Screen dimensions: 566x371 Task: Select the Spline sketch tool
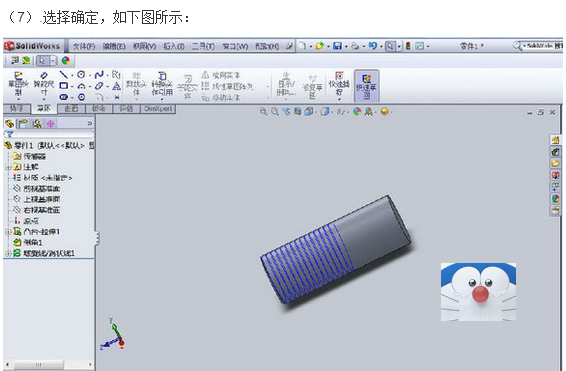(x=99, y=75)
